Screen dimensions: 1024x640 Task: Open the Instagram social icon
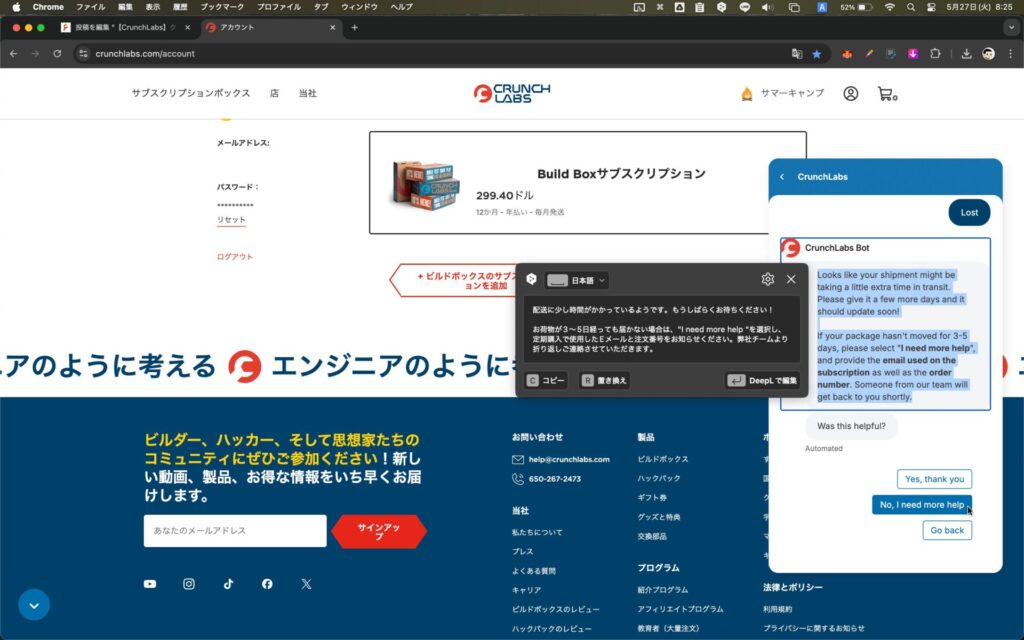pyautogui.click(x=189, y=584)
